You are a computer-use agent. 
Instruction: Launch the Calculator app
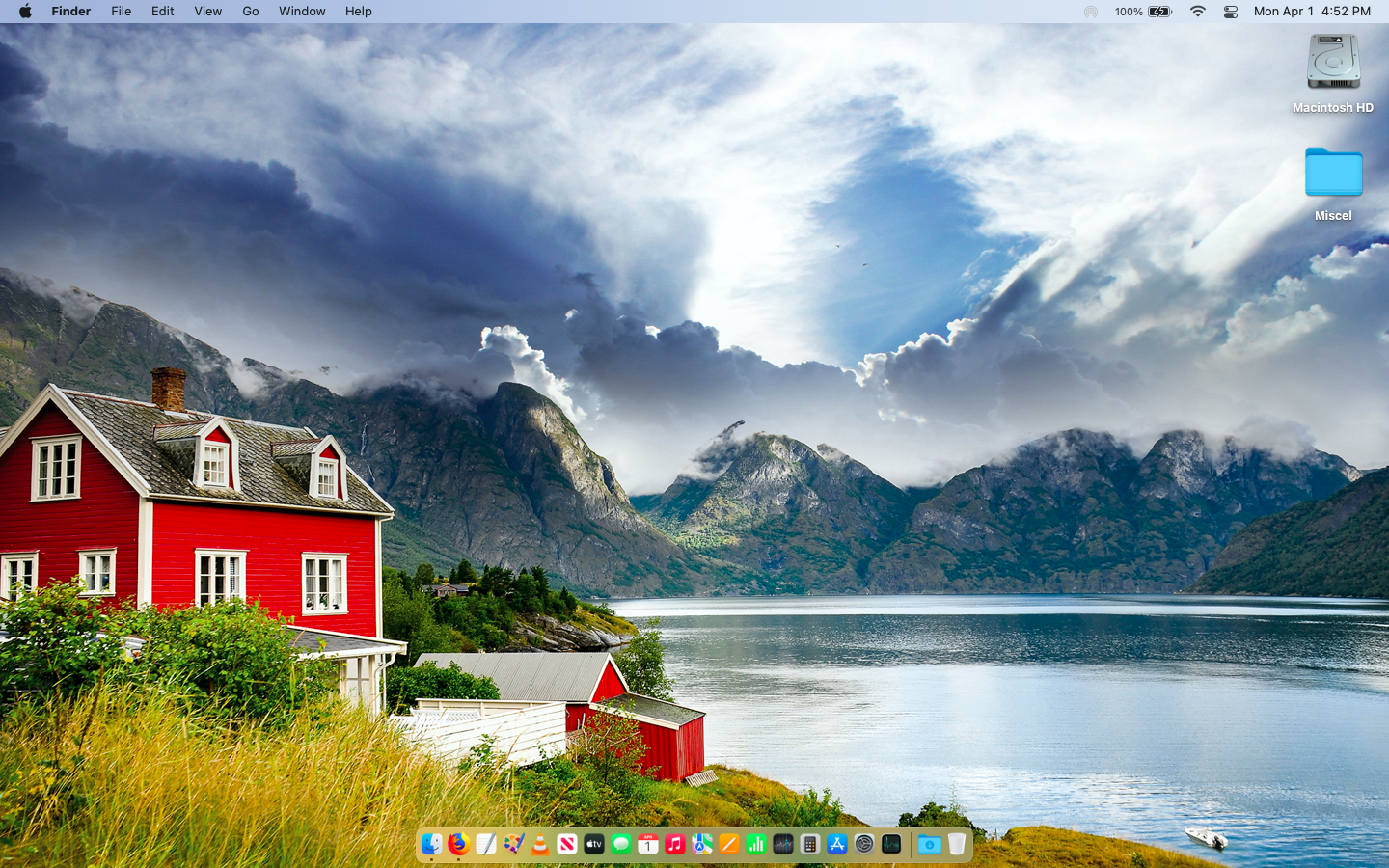[x=810, y=844]
